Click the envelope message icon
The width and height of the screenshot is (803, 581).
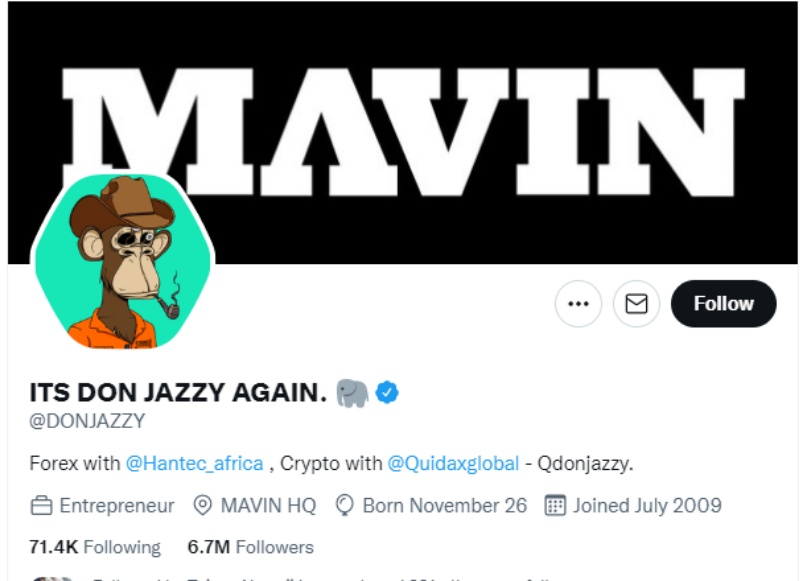pyautogui.click(x=636, y=304)
